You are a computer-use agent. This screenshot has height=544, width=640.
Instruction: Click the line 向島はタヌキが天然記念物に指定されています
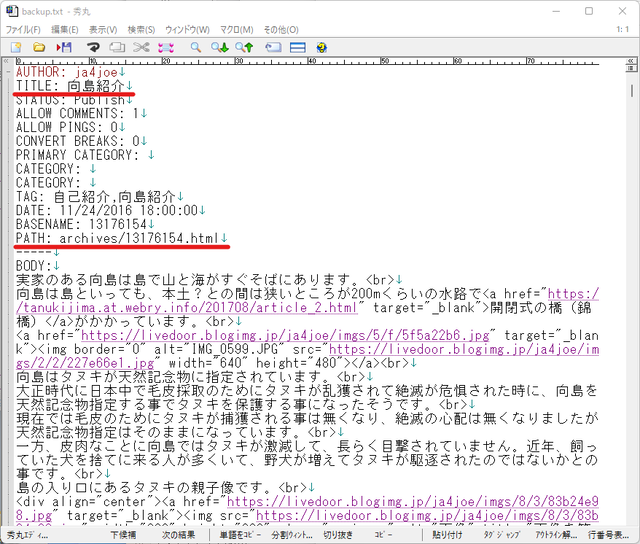(x=194, y=377)
